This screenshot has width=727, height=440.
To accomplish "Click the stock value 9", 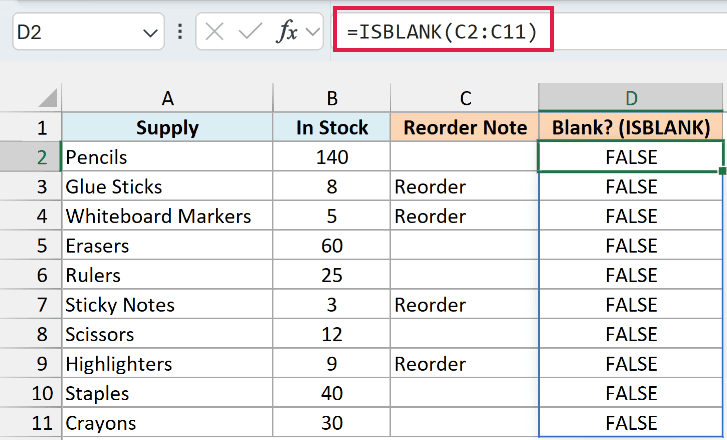I will click(332, 364).
